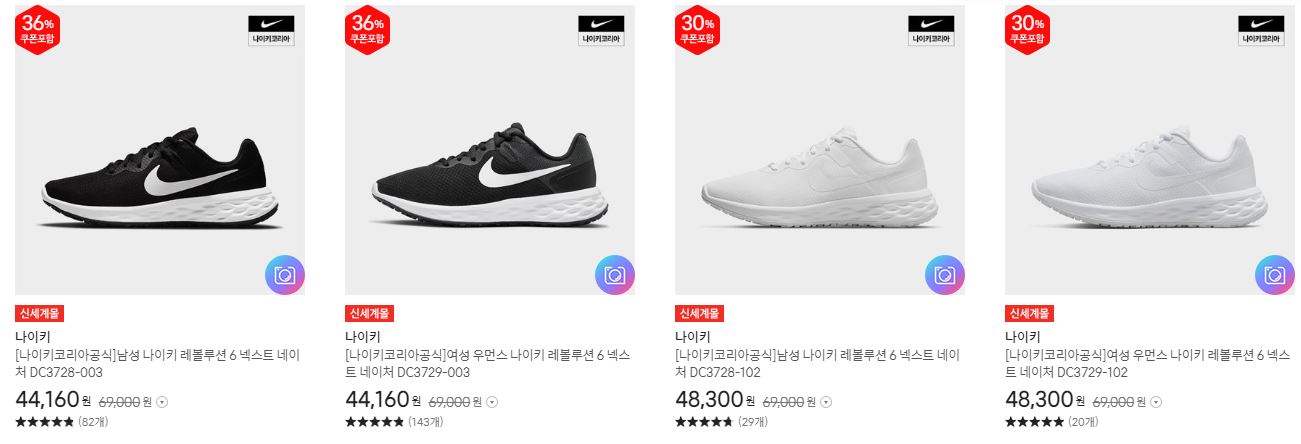Expand the price details arrow for DC3729-003
The height and width of the screenshot is (444, 1301).
click(x=492, y=402)
